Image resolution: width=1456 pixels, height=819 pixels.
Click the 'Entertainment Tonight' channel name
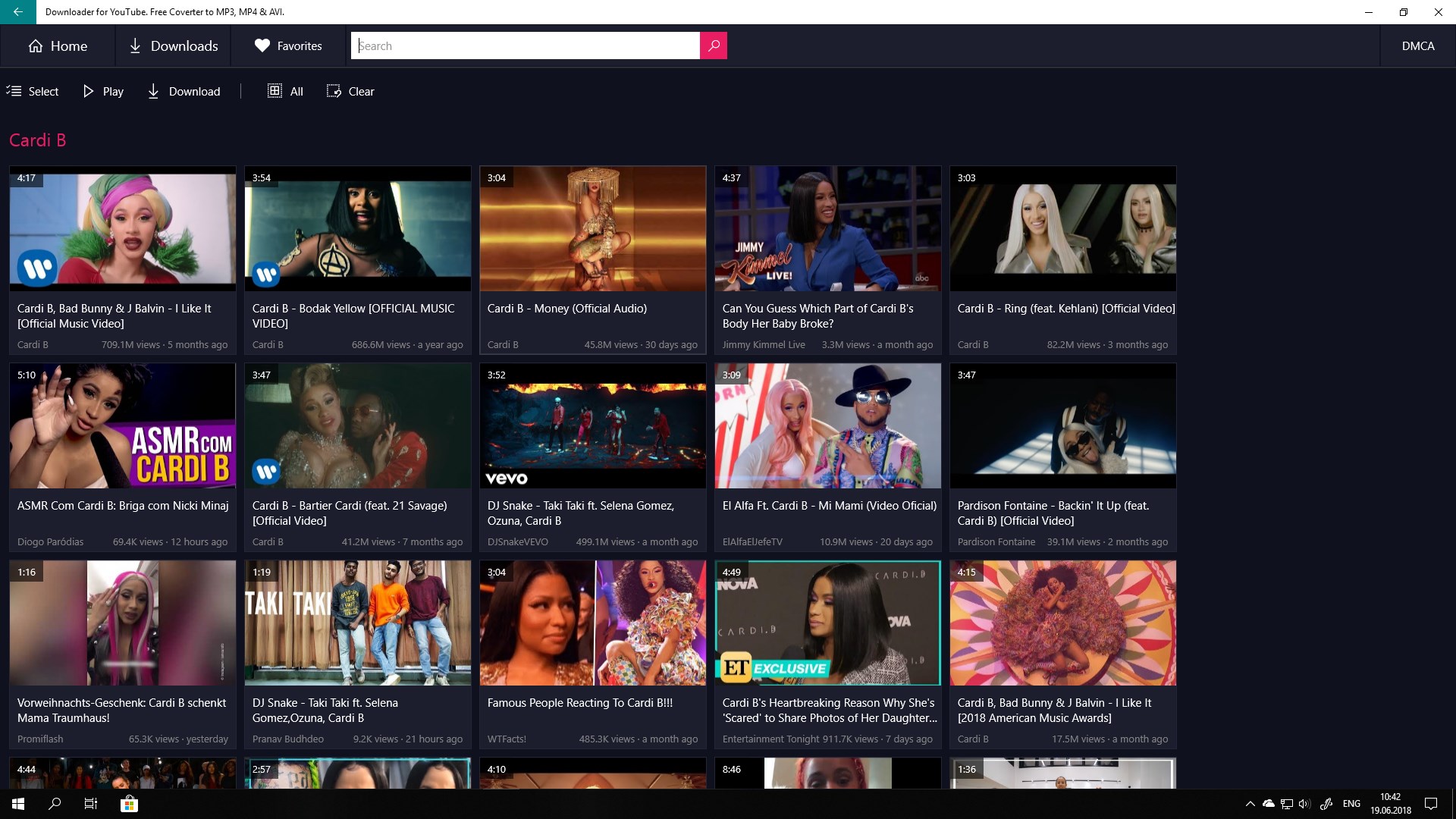point(771,739)
